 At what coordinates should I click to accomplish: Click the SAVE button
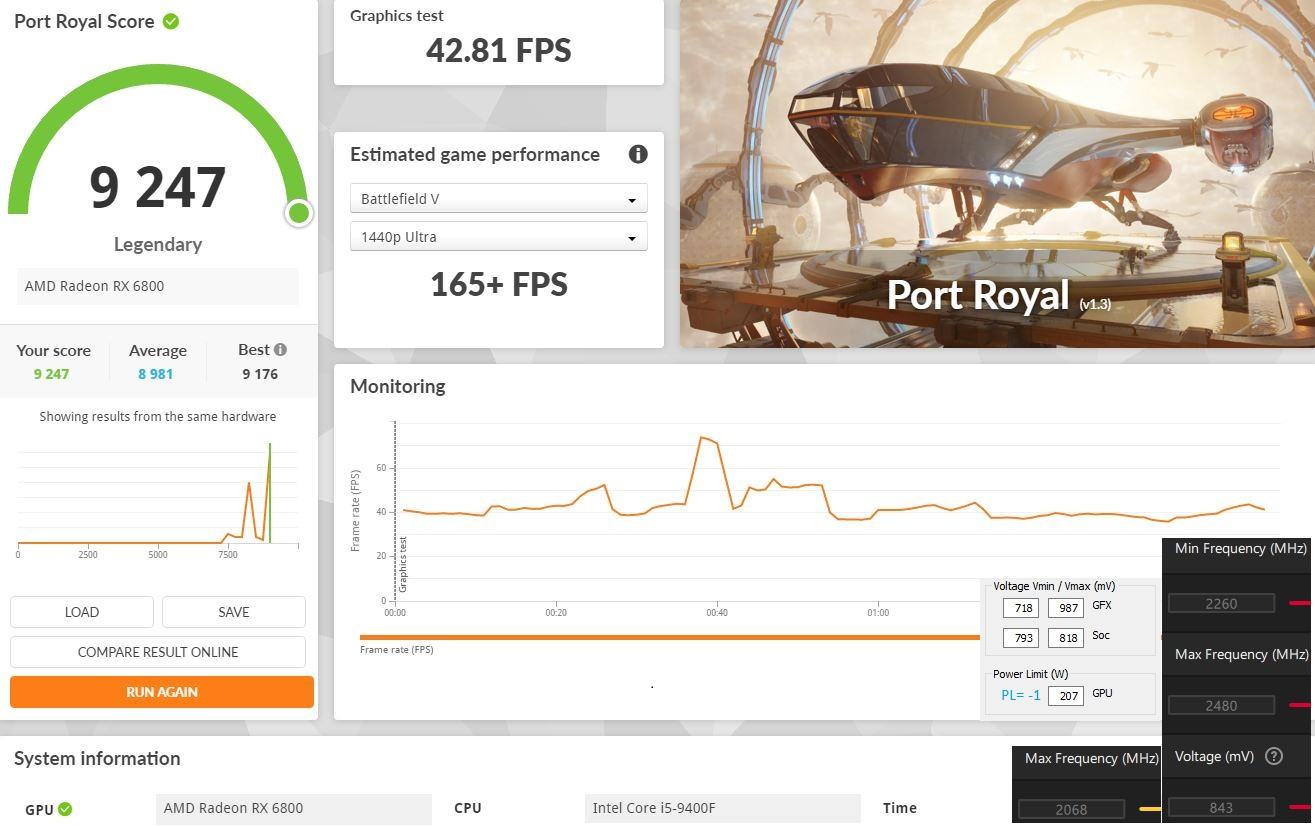coord(234,612)
